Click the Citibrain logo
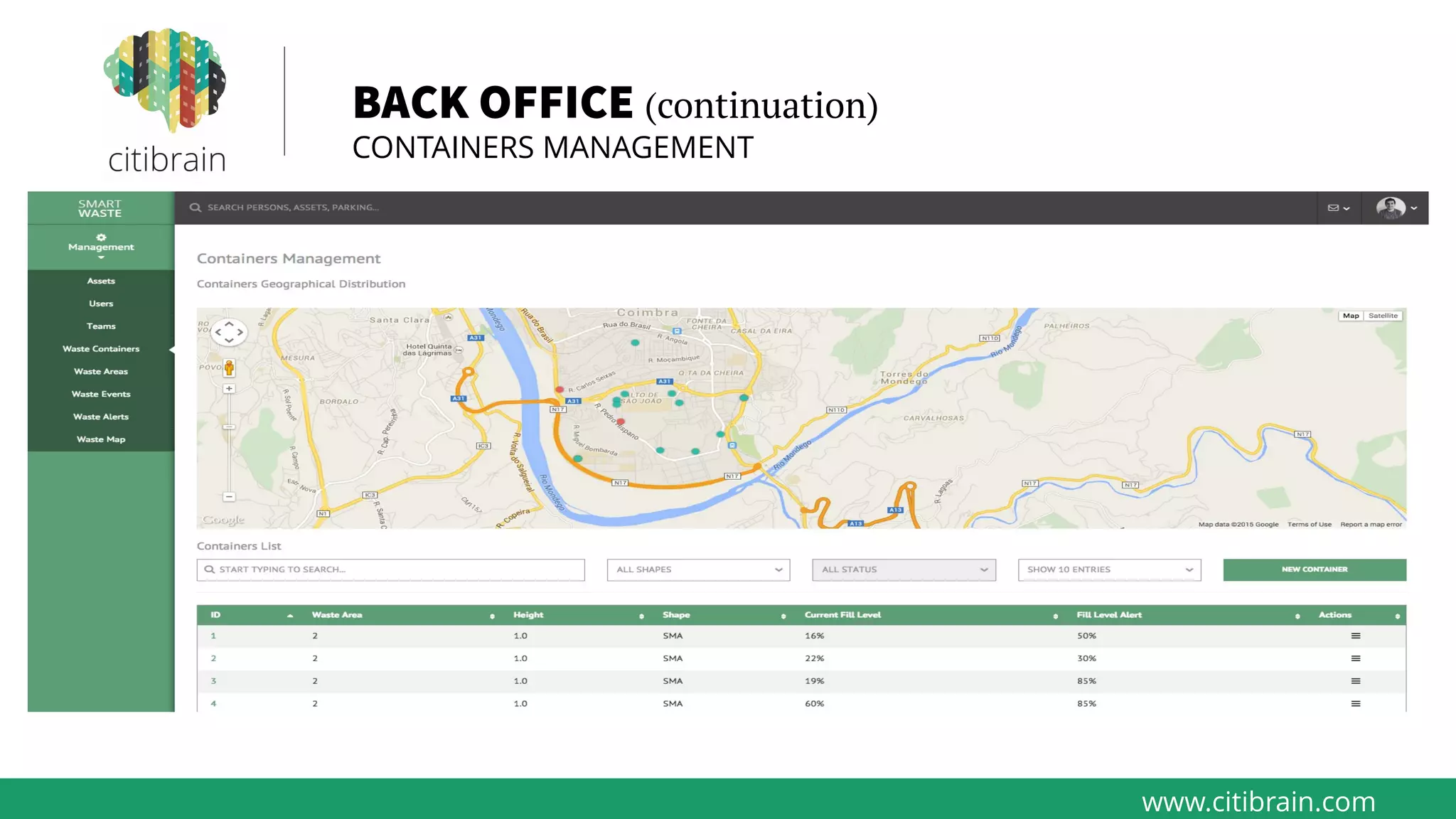Image resolution: width=1456 pixels, height=819 pixels. pyautogui.click(x=166, y=102)
